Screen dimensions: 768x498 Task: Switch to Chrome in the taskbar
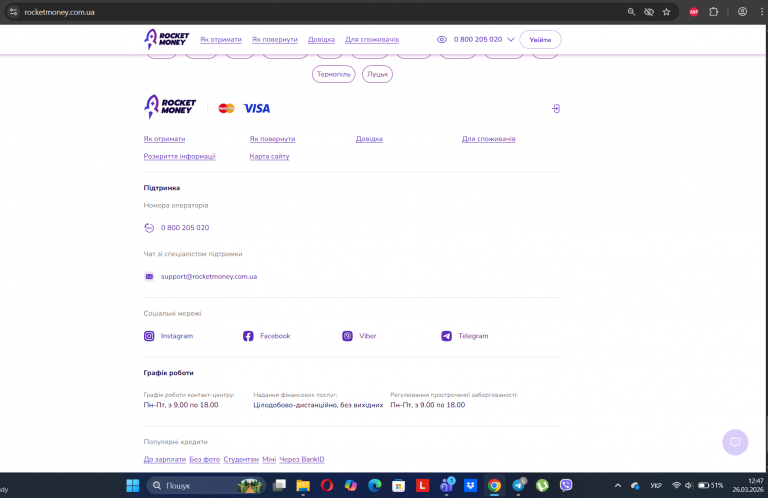tap(494, 486)
